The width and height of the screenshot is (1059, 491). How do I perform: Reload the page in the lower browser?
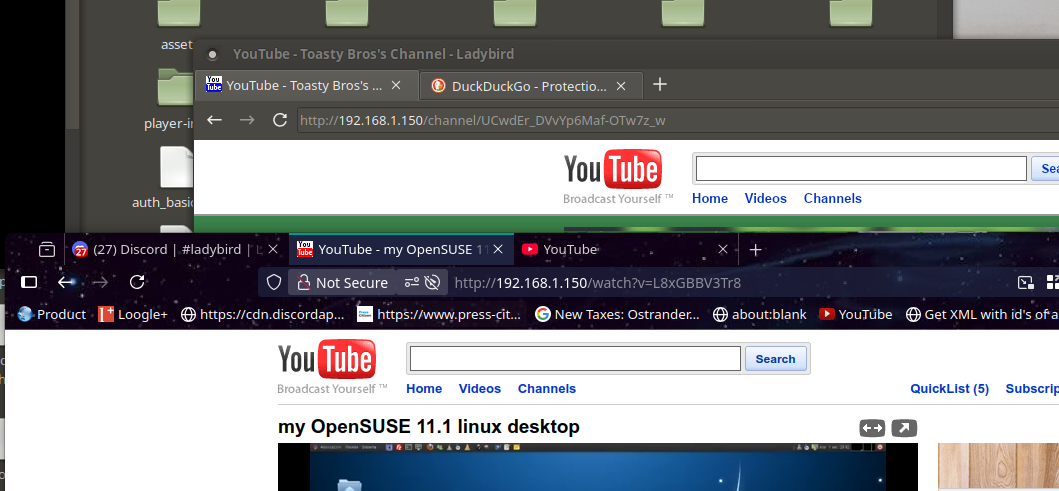click(x=137, y=283)
